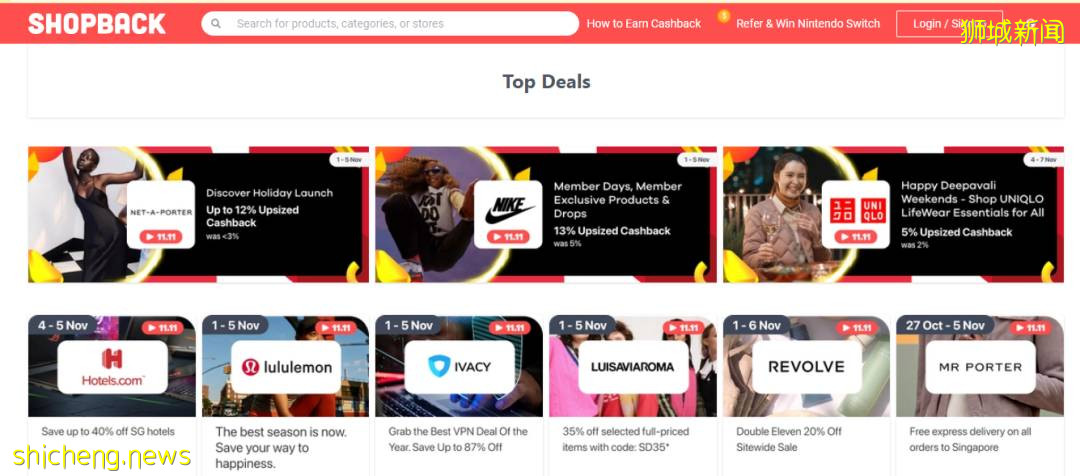Open Refer & Win Nintendo Switch
1080x476 pixels.
(808, 23)
